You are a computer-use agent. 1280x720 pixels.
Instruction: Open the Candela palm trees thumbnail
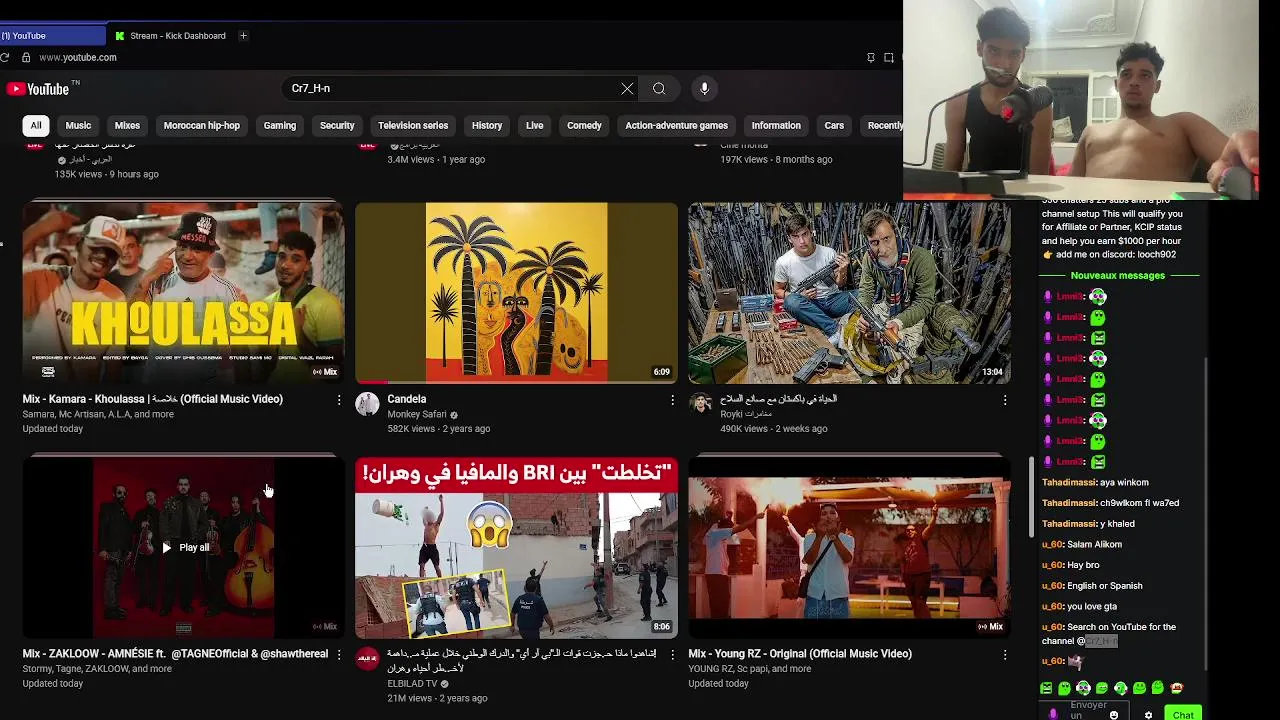click(516, 293)
